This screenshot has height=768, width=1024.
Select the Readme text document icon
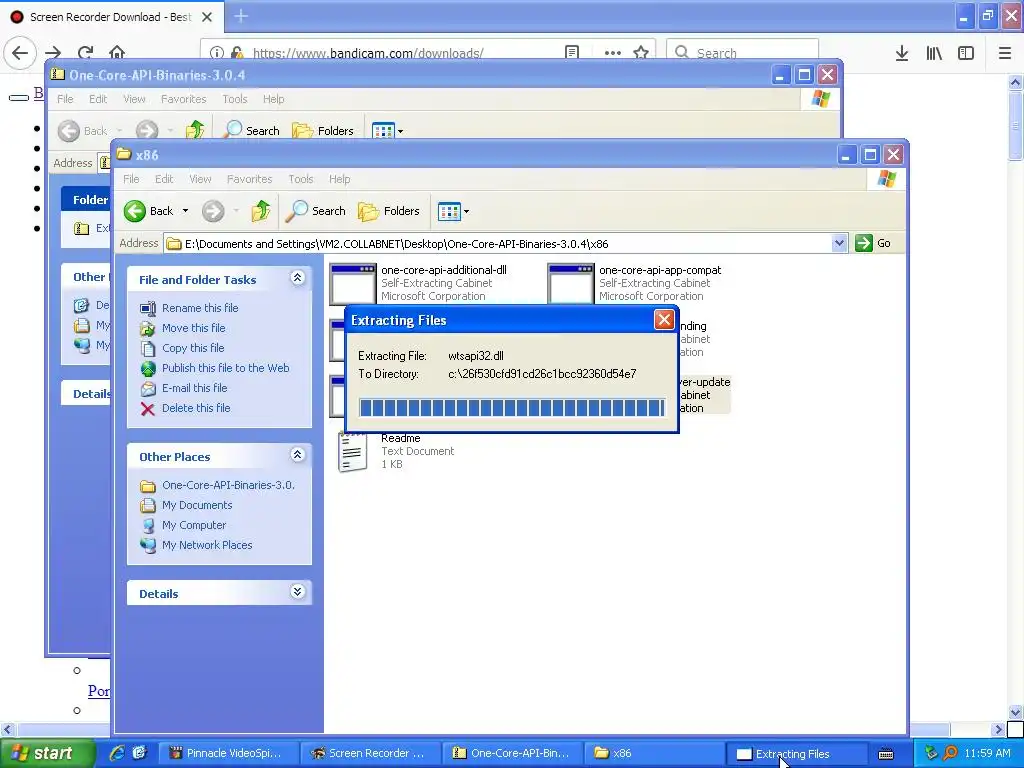coord(353,451)
